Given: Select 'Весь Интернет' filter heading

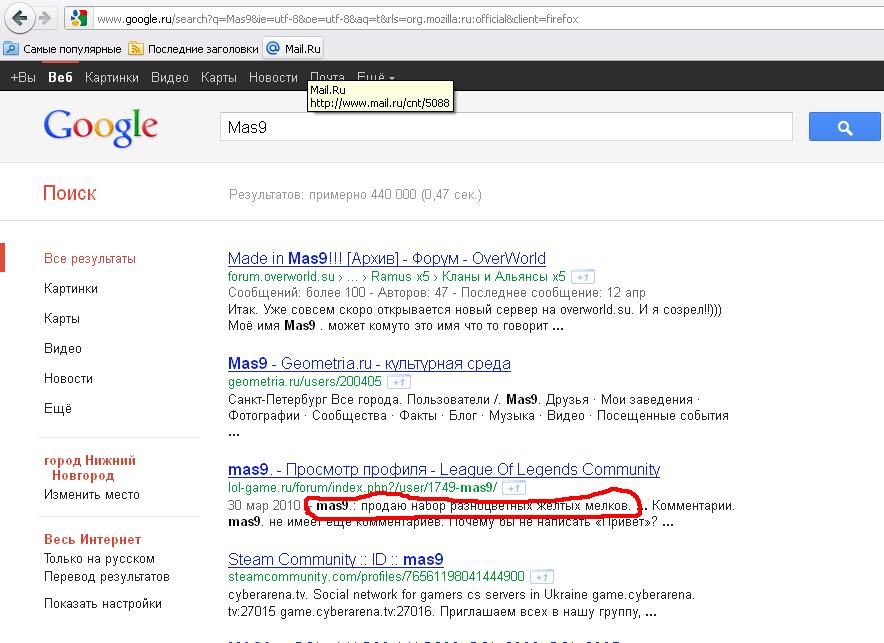Looking at the screenshot, I should point(92,539).
